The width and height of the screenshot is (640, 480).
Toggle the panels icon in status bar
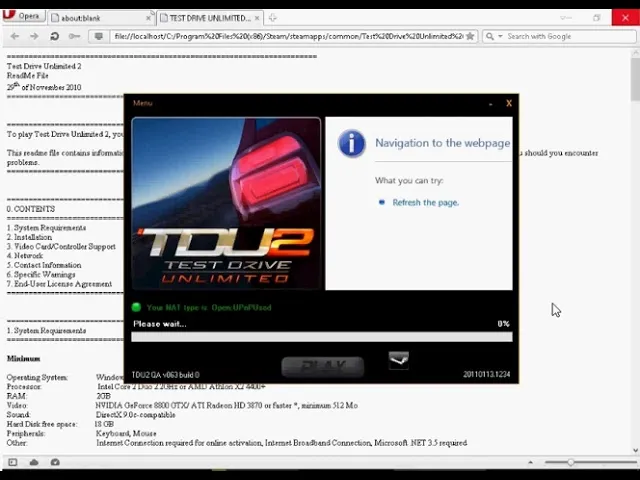click(13, 462)
